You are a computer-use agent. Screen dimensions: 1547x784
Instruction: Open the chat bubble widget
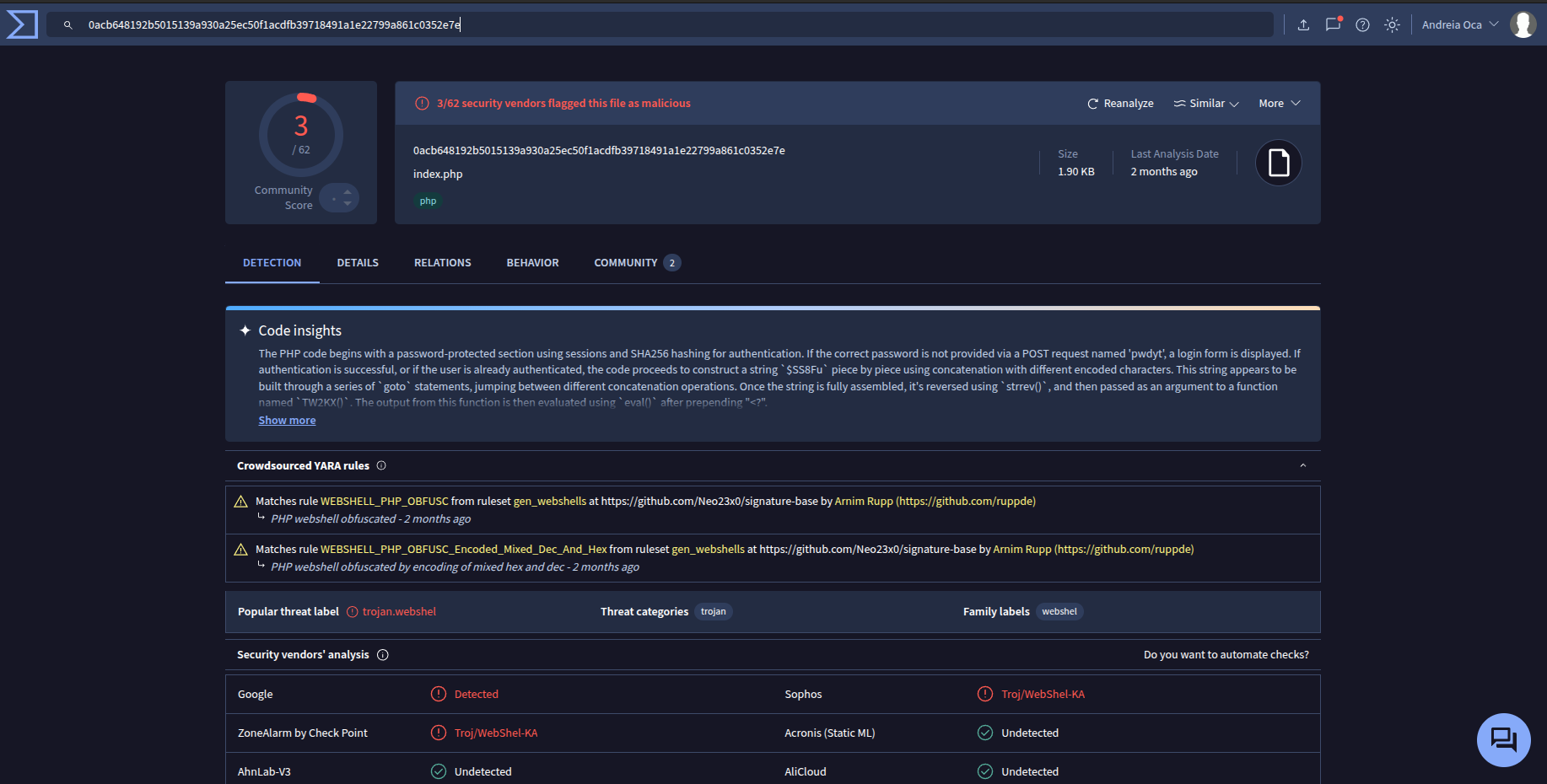pos(1503,739)
